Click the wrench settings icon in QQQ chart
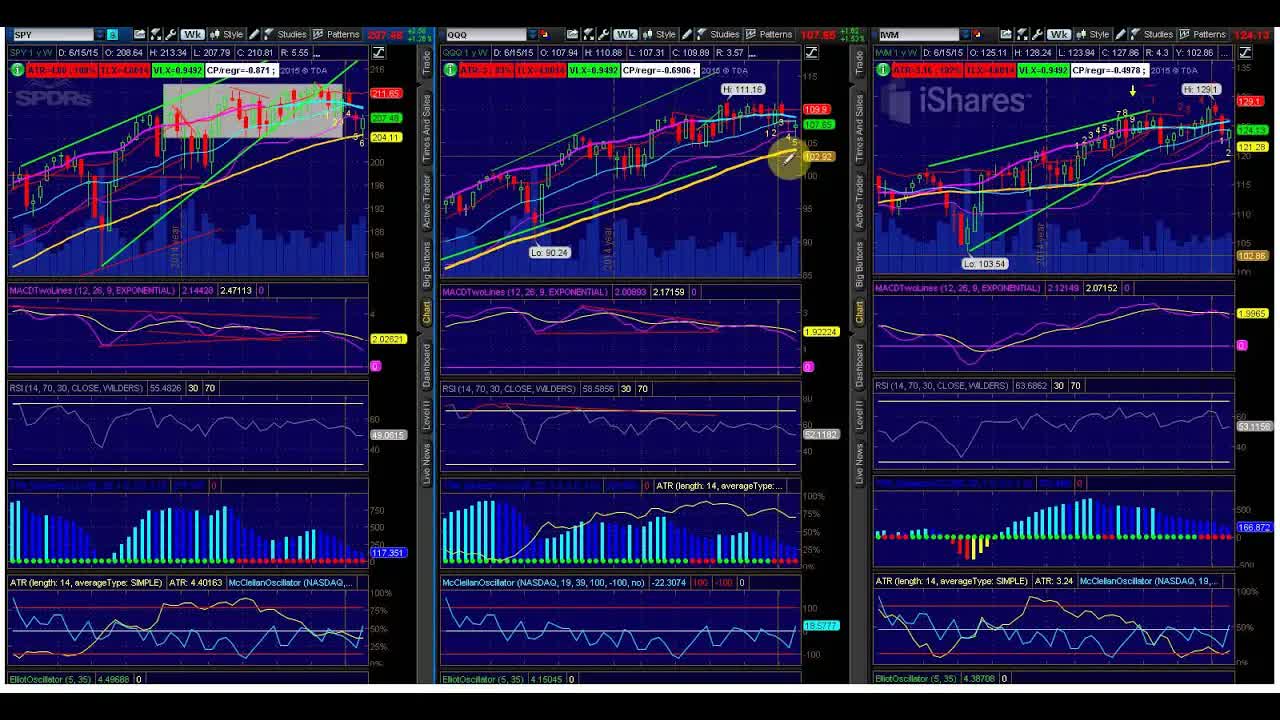This screenshot has width=1280, height=720. click(x=603, y=34)
